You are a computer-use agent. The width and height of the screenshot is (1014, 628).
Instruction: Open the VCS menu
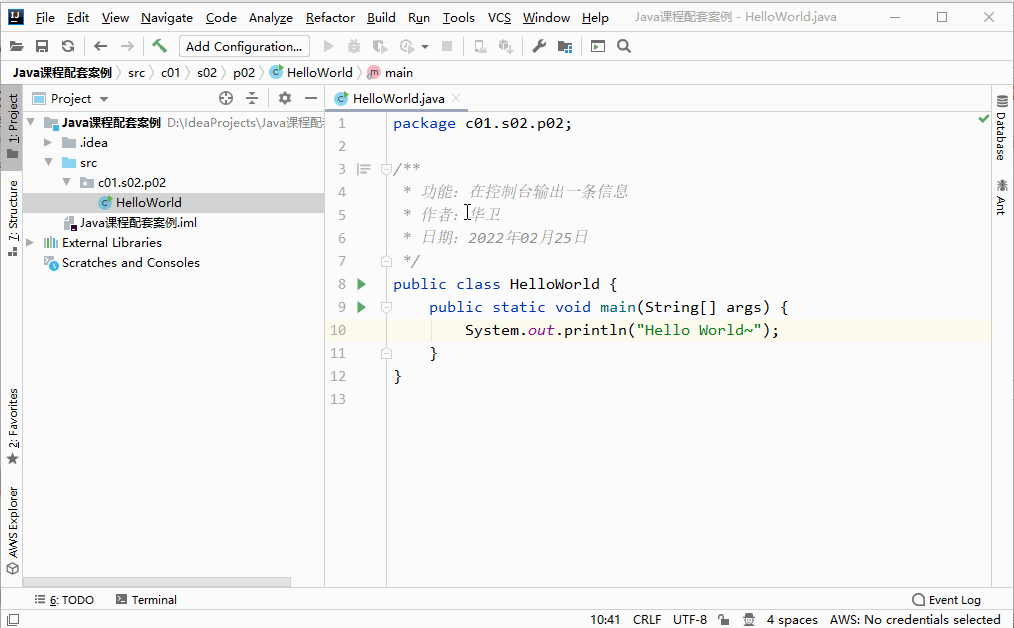coord(499,17)
